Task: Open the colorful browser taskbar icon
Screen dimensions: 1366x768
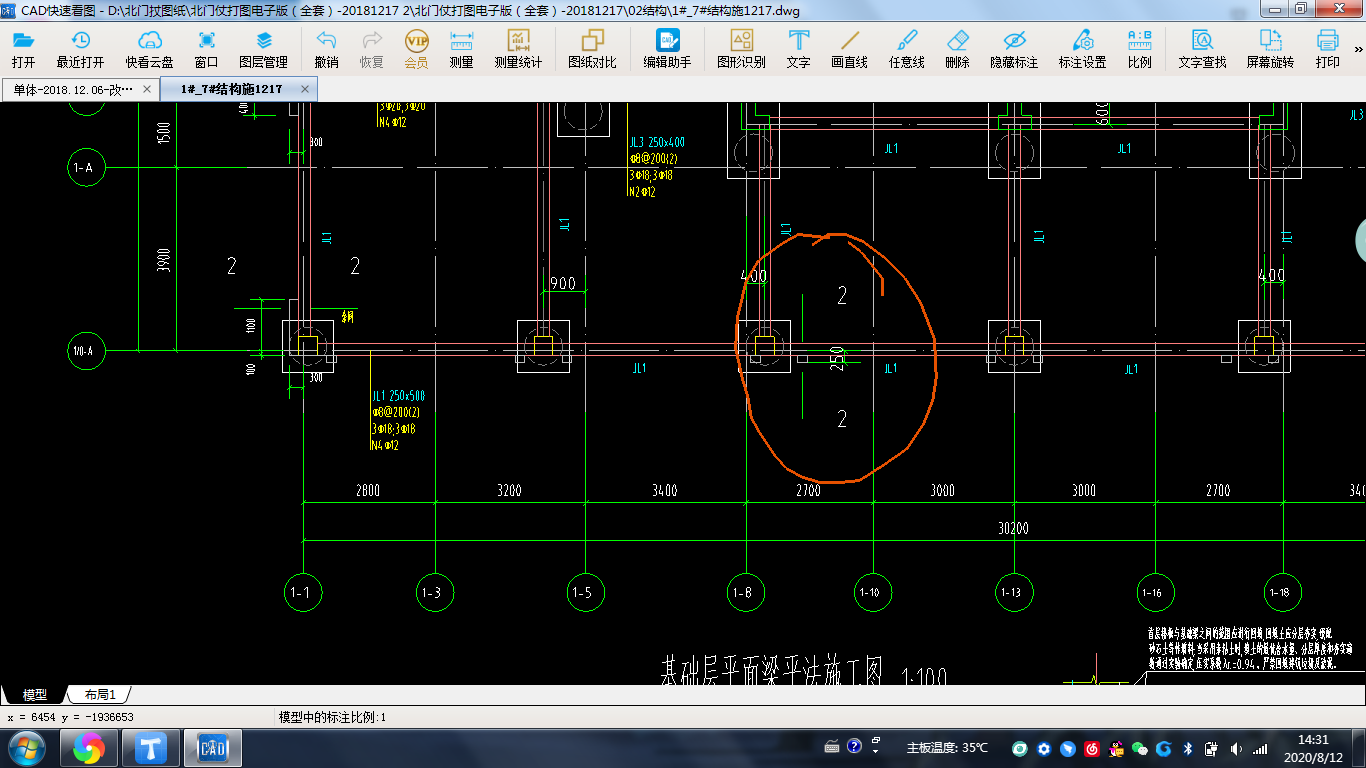Action: (x=89, y=747)
